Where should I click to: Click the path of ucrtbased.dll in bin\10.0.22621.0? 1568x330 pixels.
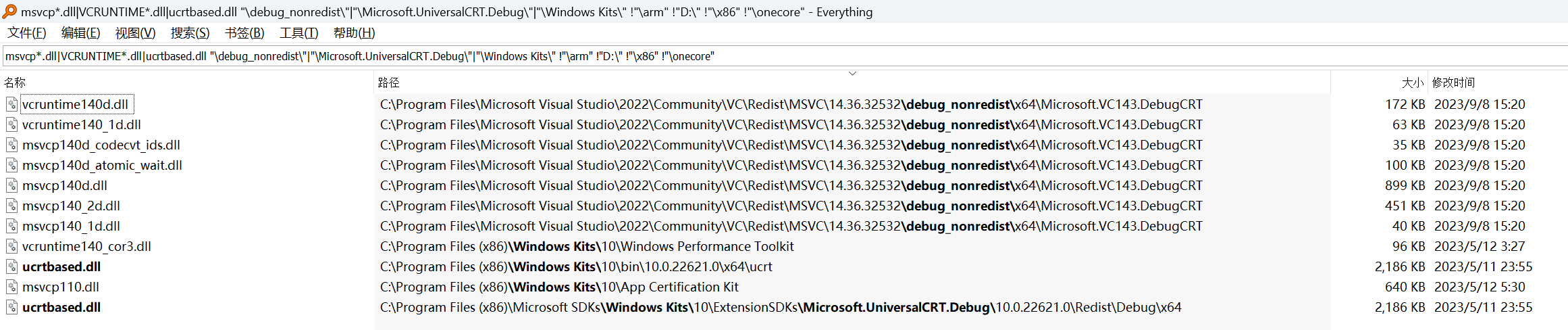[576, 266]
